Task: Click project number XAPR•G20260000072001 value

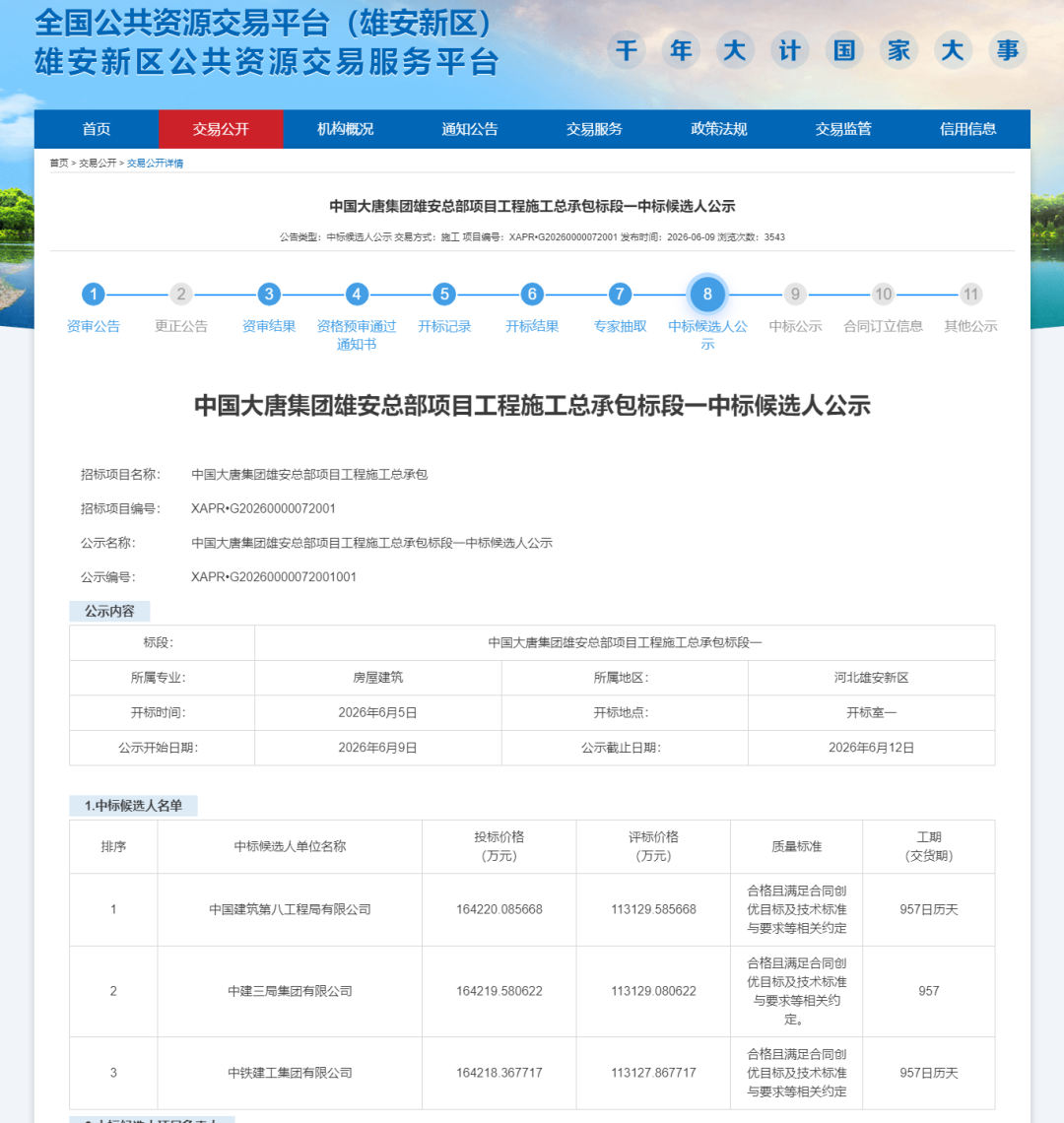Action: pyautogui.click(x=263, y=508)
